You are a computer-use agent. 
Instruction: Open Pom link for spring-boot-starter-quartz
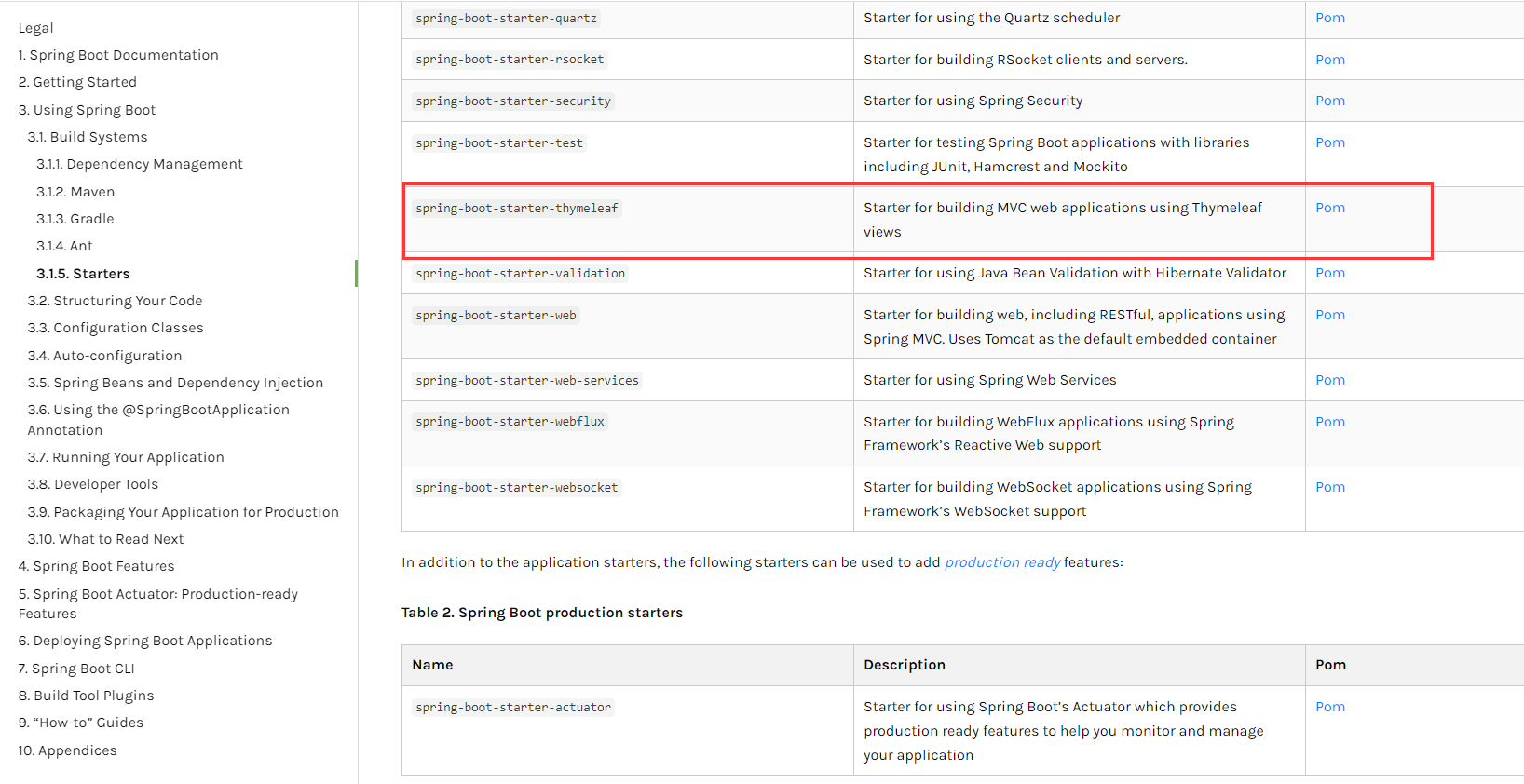tap(1330, 18)
